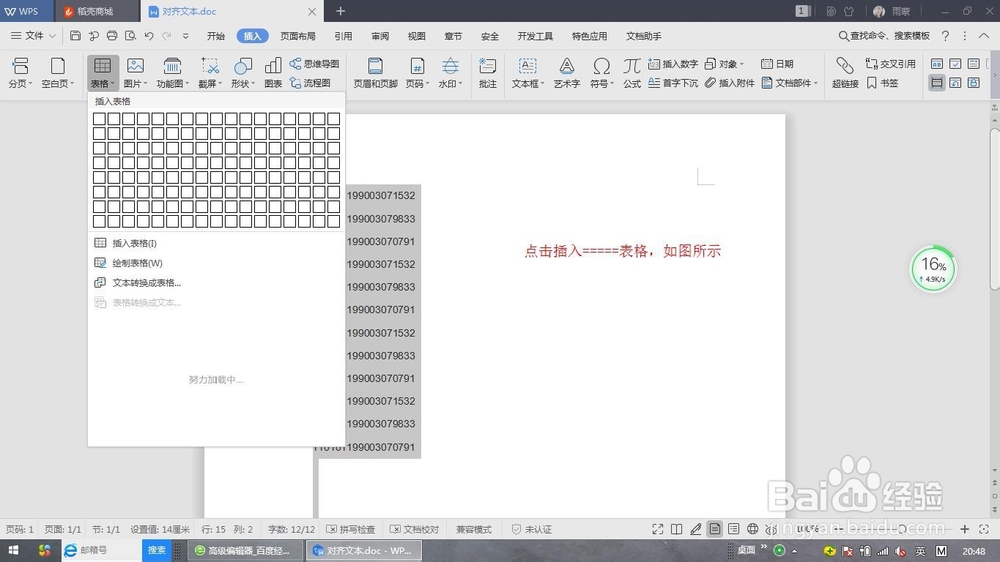Click 流程图 flowchart
This screenshot has height=562, width=1000.
[x=310, y=83]
